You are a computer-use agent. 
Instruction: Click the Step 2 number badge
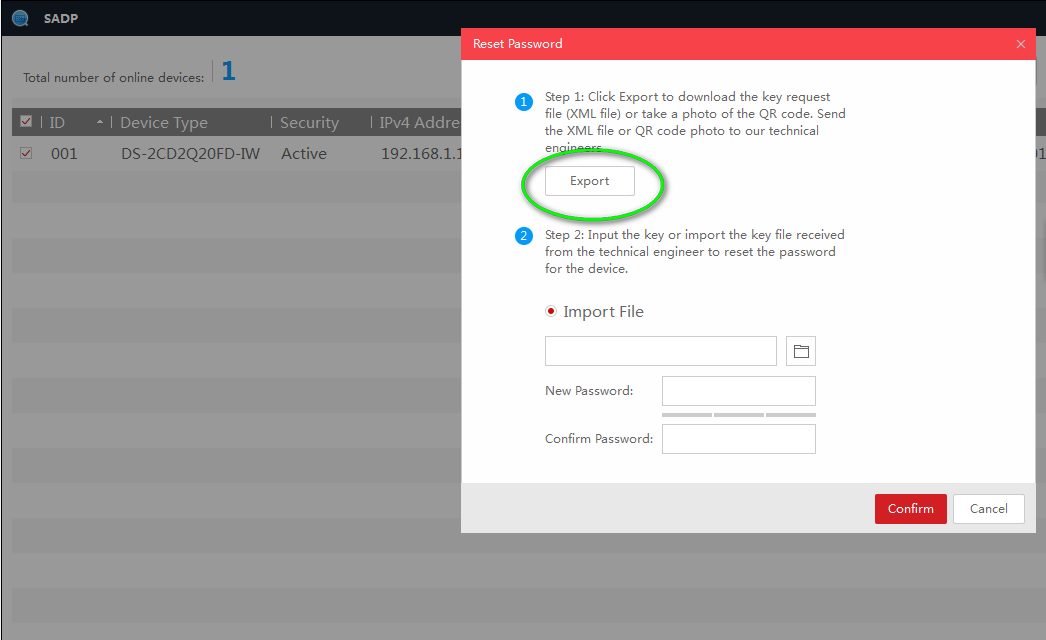click(x=524, y=236)
